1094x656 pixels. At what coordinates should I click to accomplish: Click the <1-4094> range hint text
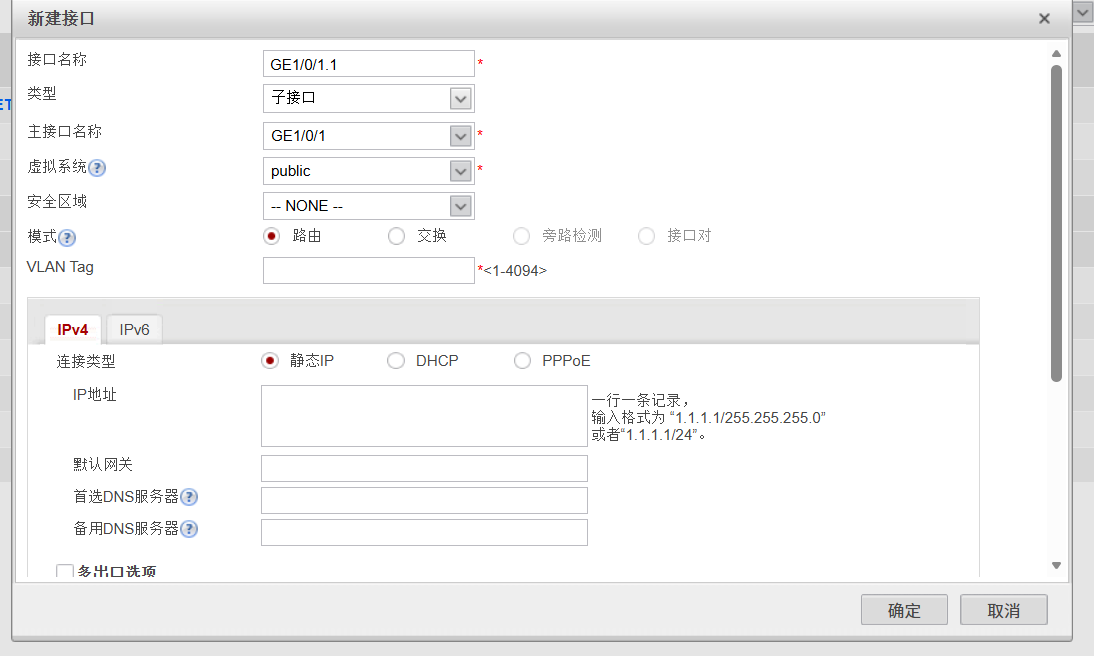click(x=515, y=271)
